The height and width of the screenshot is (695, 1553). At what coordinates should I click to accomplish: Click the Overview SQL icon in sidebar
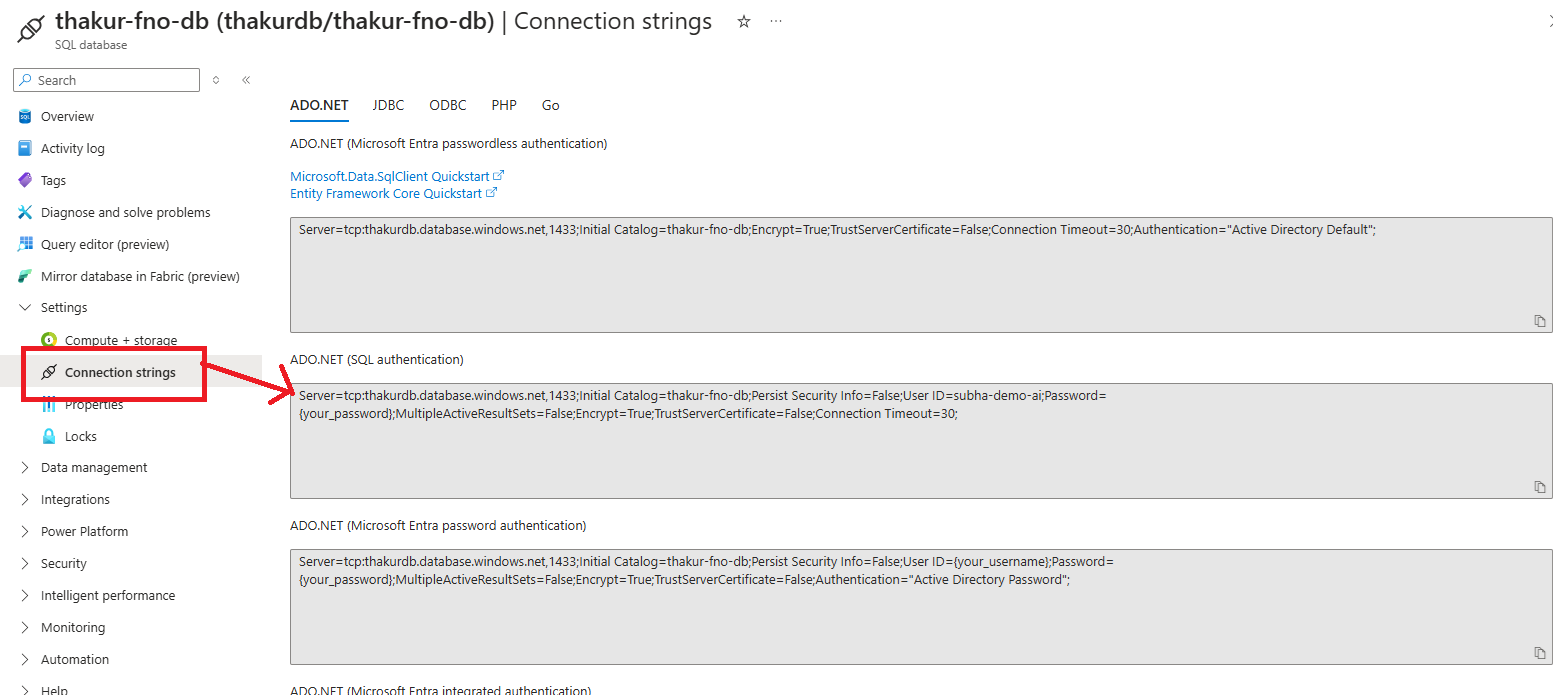pyautogui.click(x=25, y=117)
